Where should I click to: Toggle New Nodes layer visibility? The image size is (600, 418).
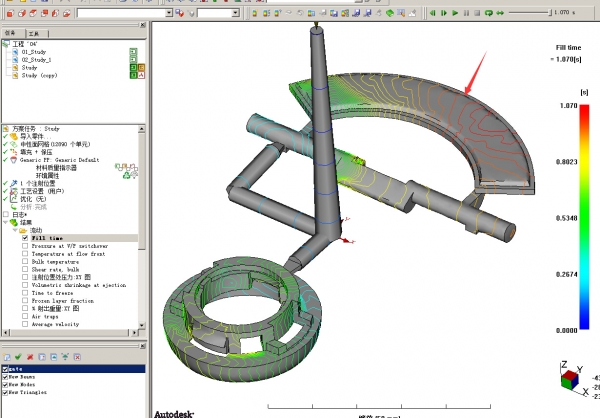(x=5, y=384)
